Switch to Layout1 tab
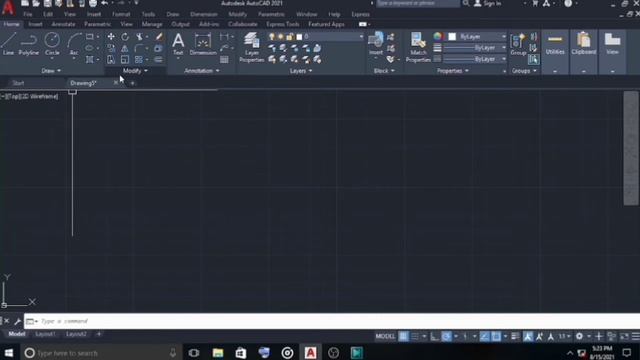Image resolution: width=640 pixels, height=360 pixels. tap(45, 334)
